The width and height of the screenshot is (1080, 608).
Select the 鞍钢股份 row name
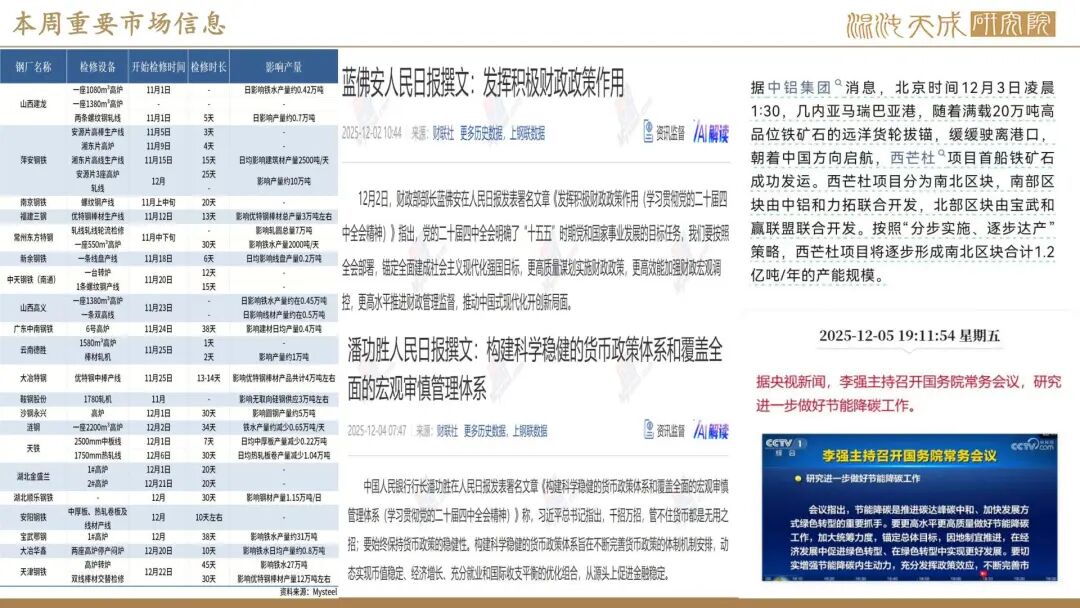(33, 399)
